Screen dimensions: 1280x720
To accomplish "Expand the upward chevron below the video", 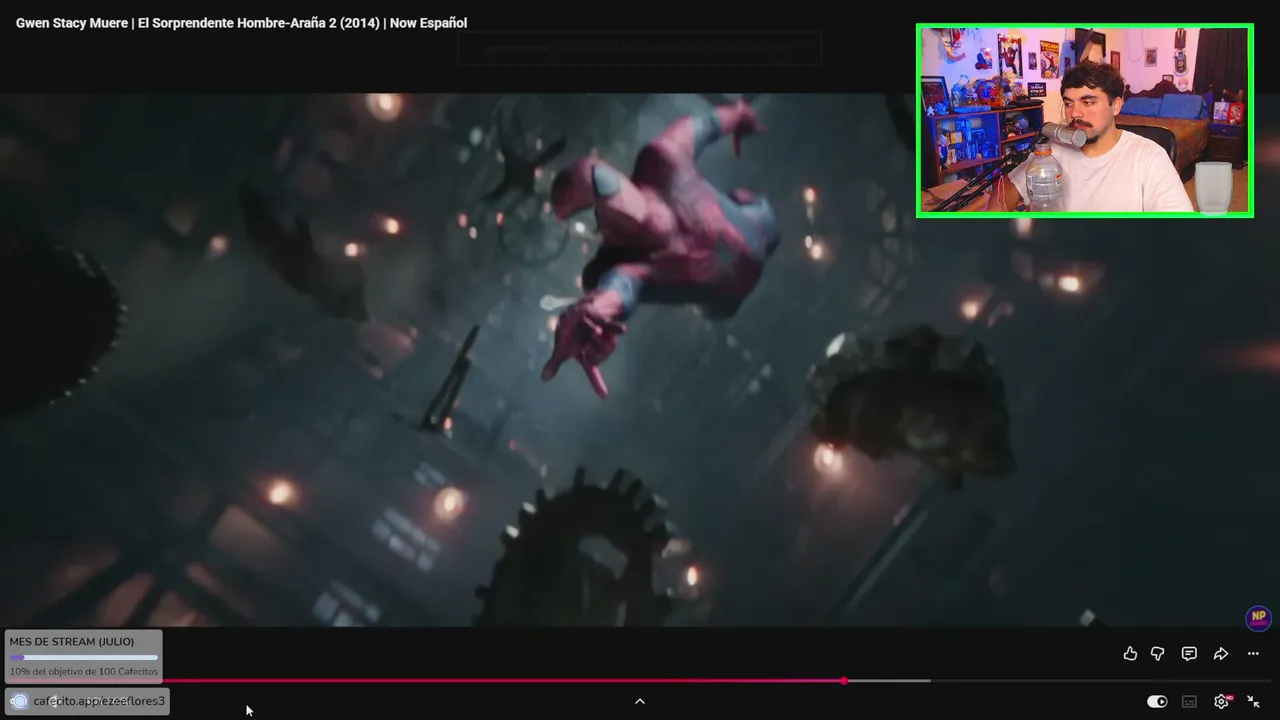I will (x=640, y=702).
